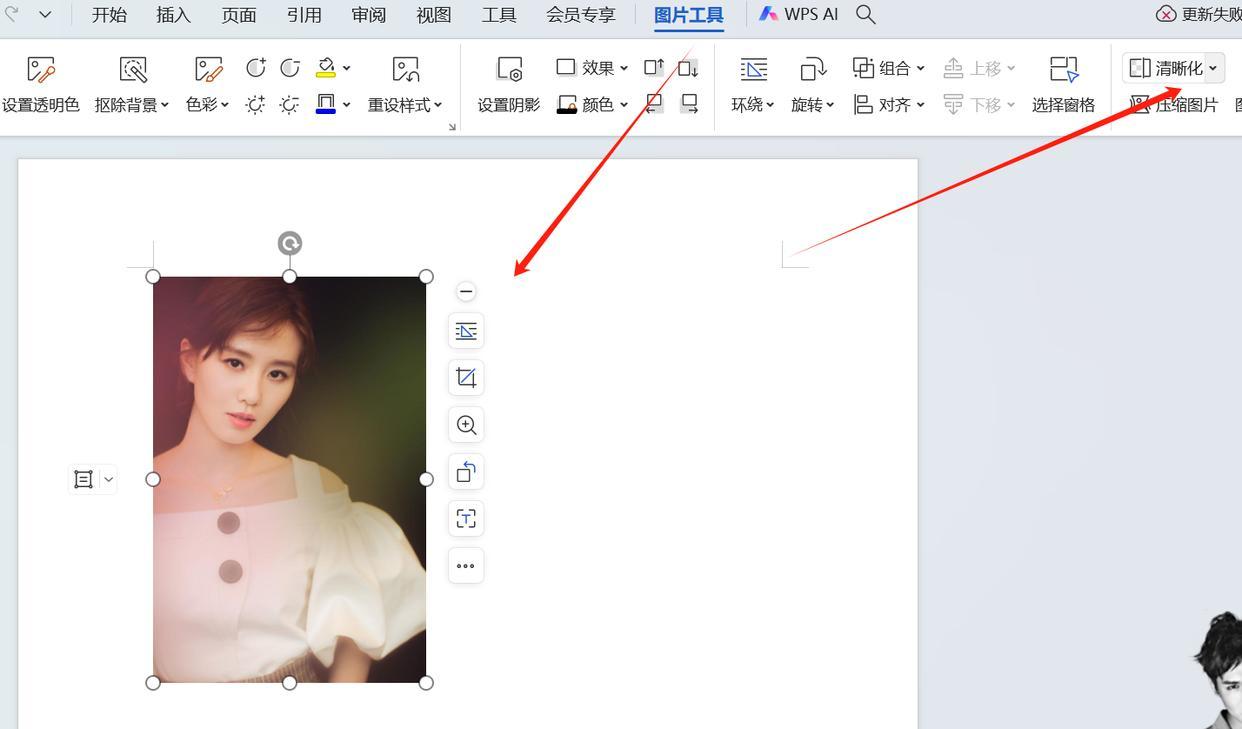Increase the picture contrast
The image size is (1242, 729).
(x=256, y=68)
